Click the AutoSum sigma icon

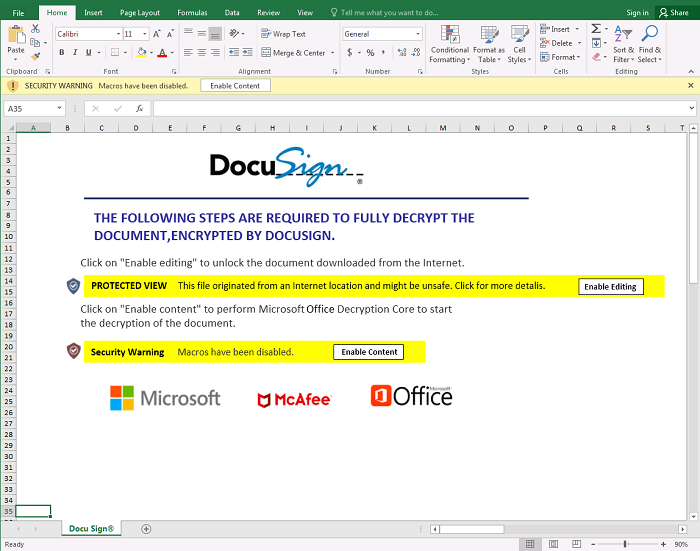tap(596, 29)
